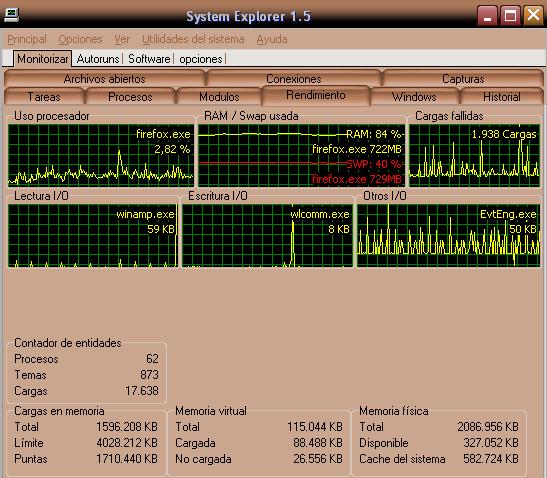Open the Principal menu
Screen dimensions: 547x478
click(x=27, y=39)
